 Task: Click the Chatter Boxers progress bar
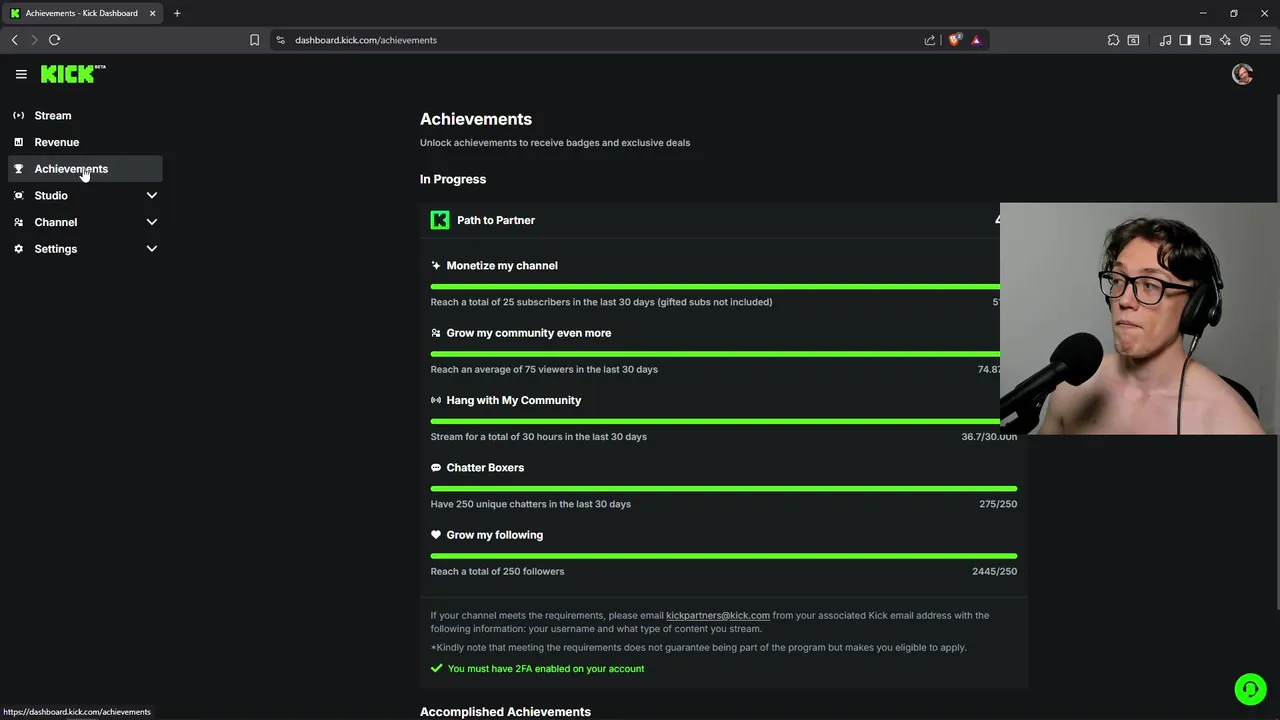point(723,489)
